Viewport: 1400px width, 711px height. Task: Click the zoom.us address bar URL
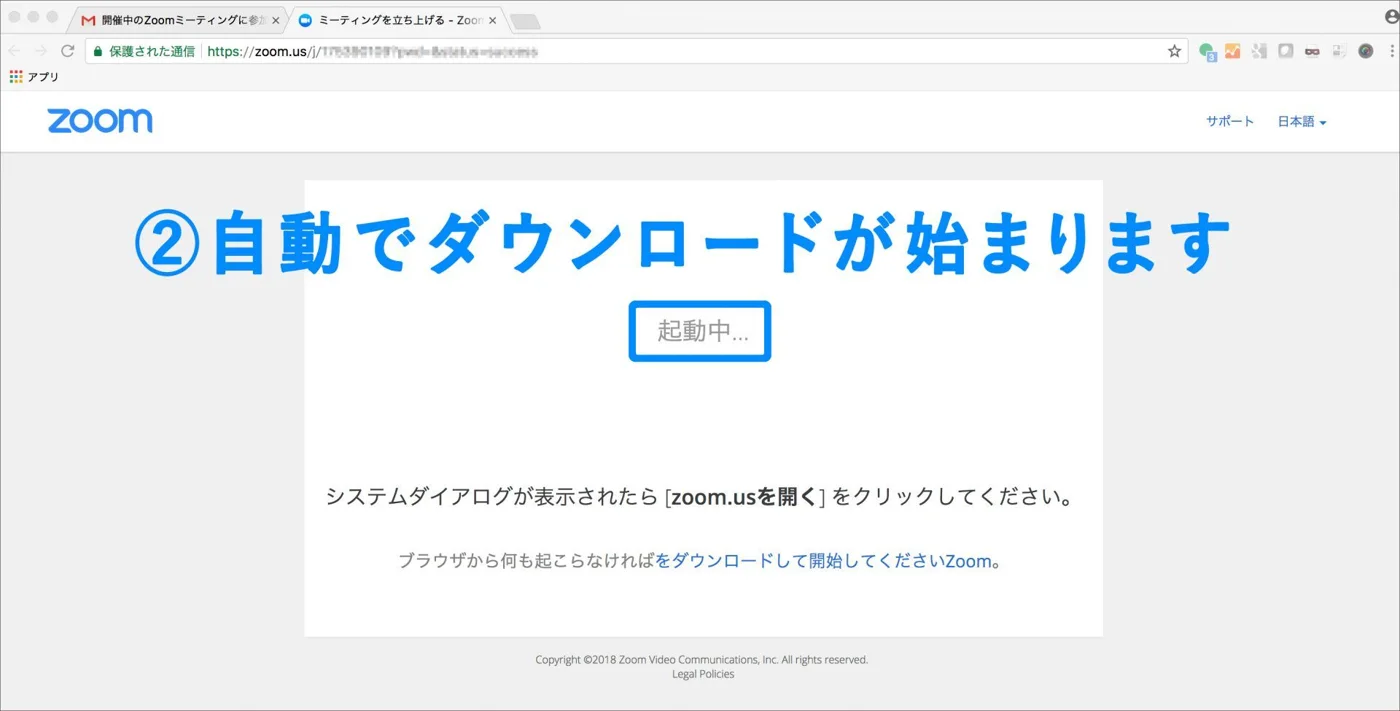[372, 51]
